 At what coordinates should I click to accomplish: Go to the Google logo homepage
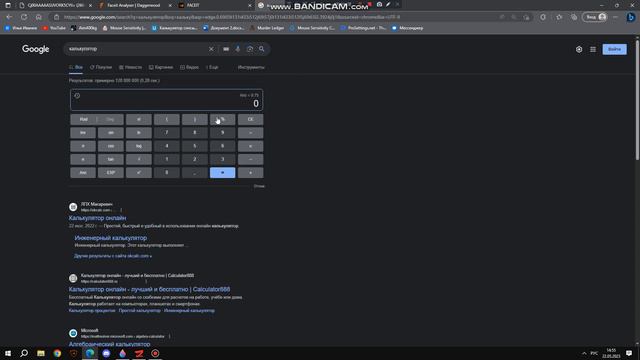(x=36, y=49)
